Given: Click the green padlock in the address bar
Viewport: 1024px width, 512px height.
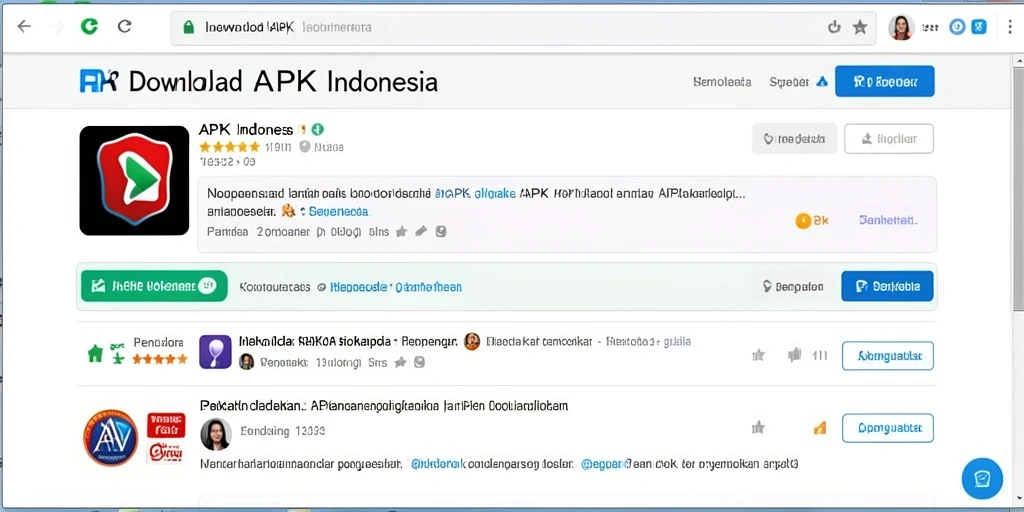Looking at the screenshot, I should tap(189, 27).
